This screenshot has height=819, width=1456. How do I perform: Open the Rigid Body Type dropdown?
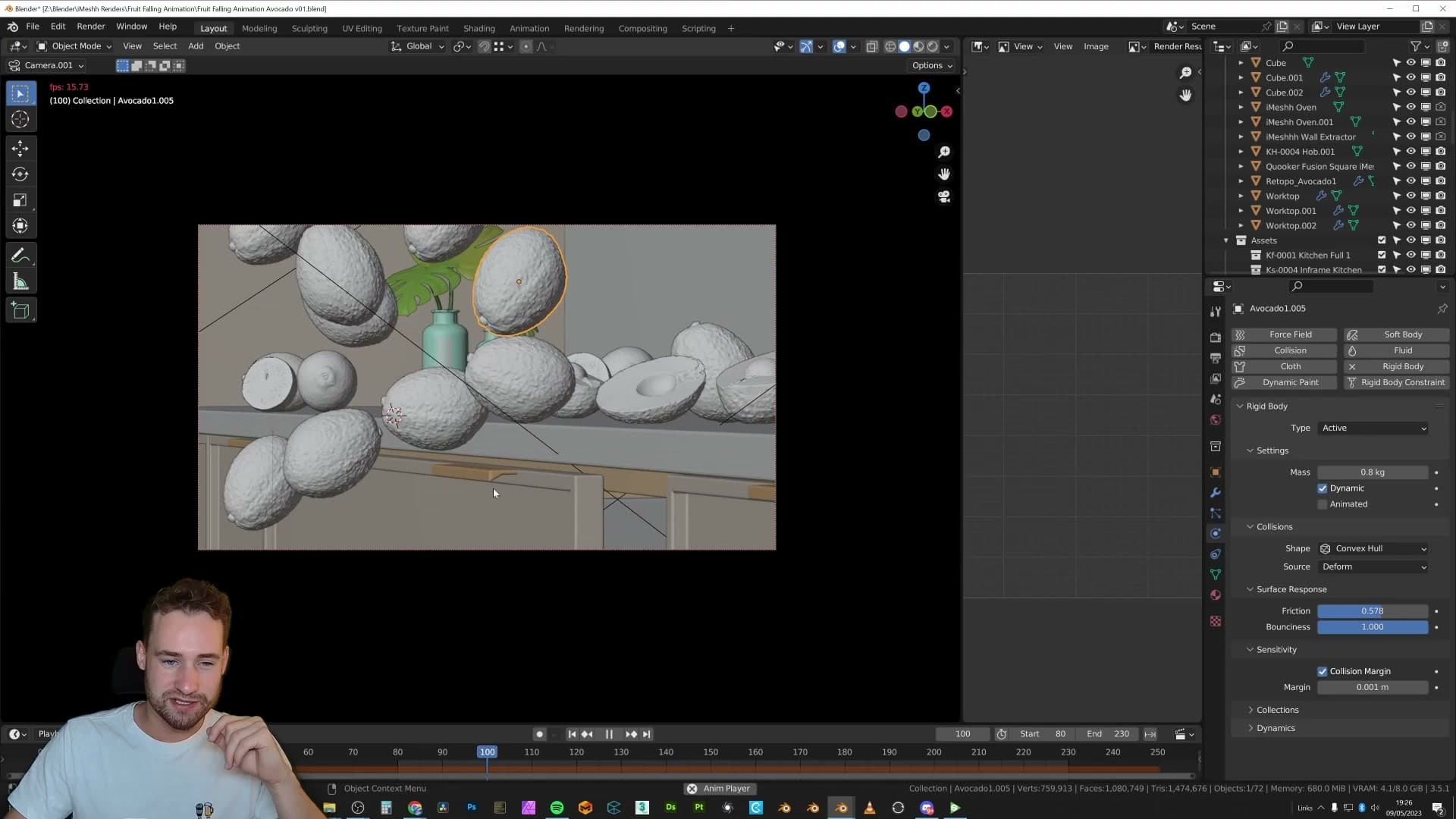click(x=1374, y=428)
